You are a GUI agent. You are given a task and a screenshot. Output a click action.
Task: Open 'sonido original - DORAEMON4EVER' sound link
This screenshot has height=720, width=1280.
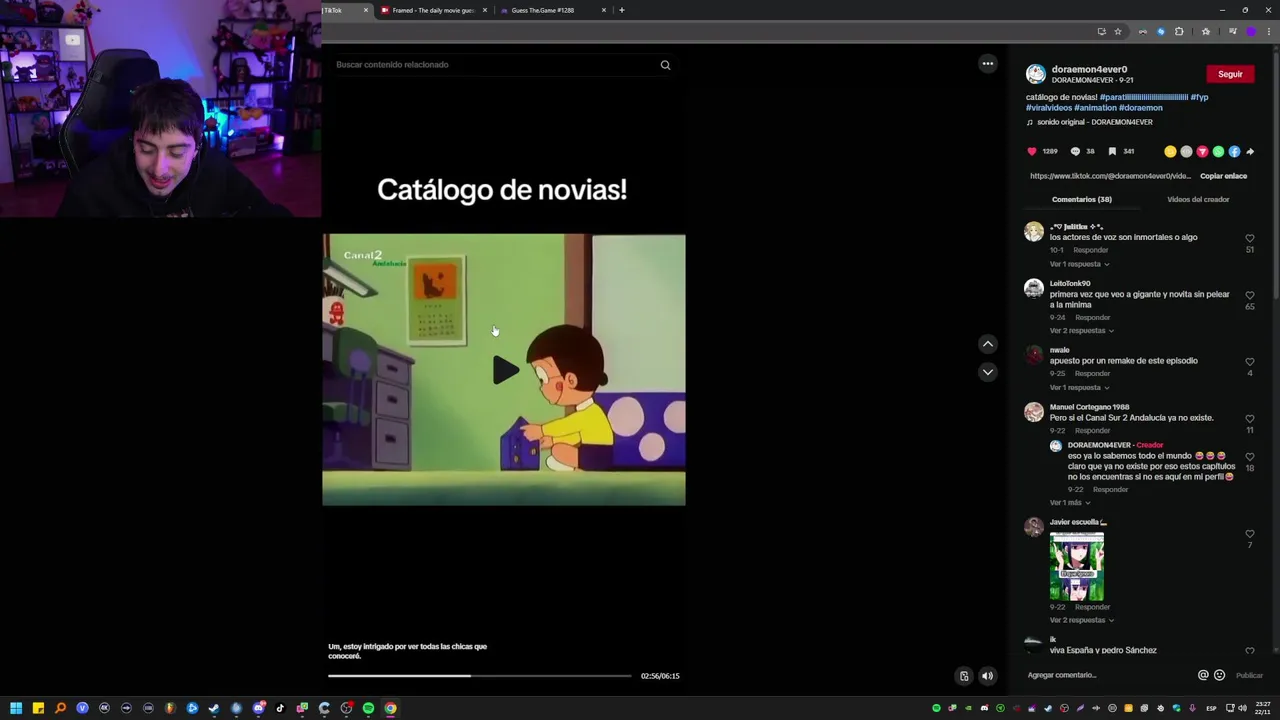[x=1095, y=122]
